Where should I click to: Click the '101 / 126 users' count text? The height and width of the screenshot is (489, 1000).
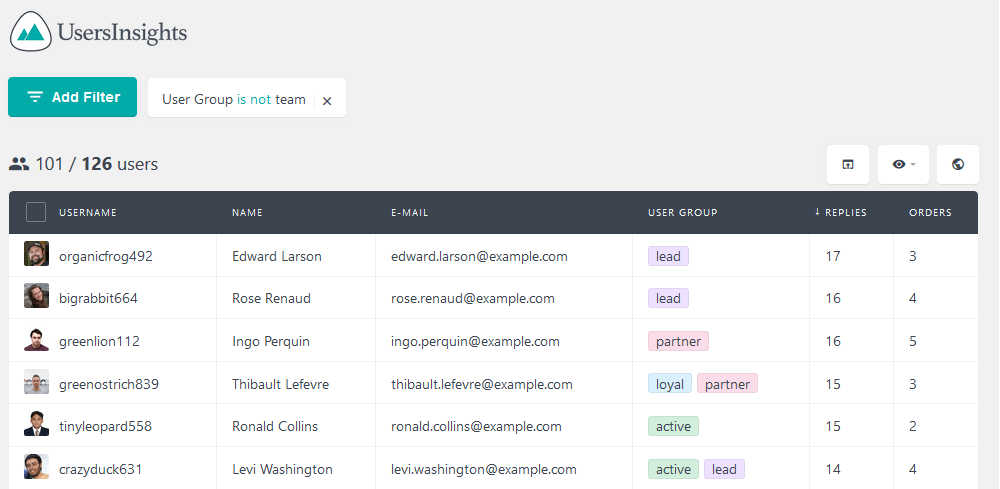[96, 164]
